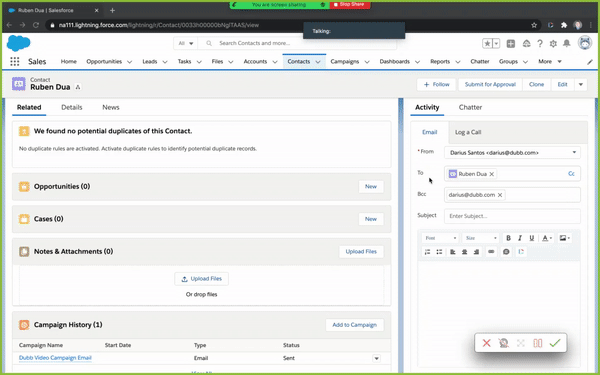Viewport: 600px width, 375px height.
Task: Align email text to the left
Action: point(453,251)
